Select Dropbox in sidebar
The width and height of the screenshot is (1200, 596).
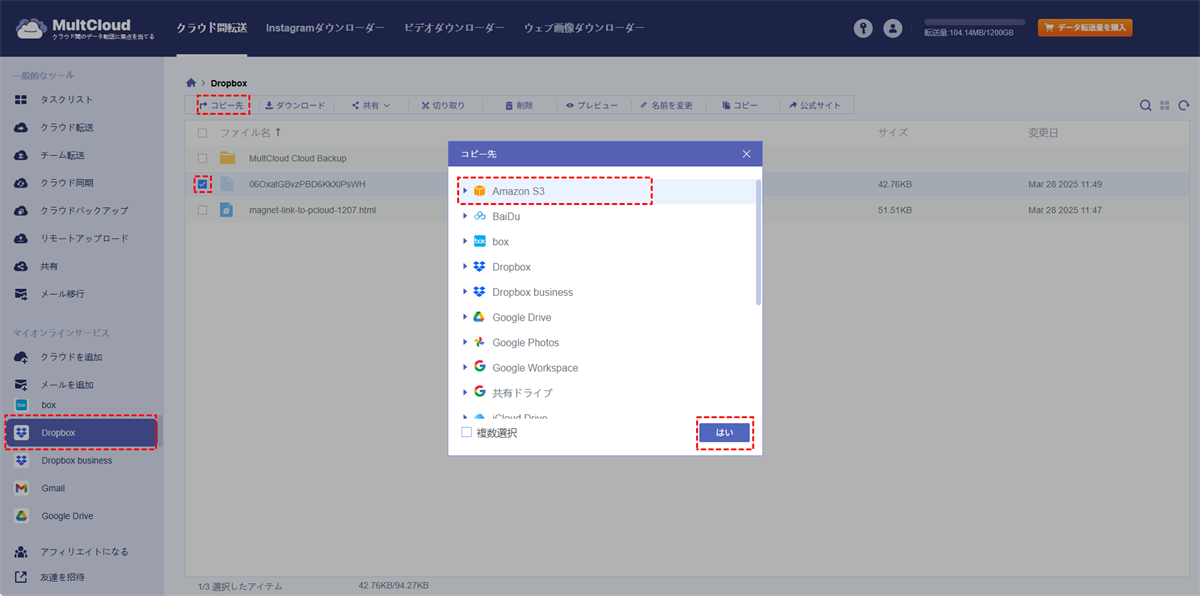pos(82,433)
